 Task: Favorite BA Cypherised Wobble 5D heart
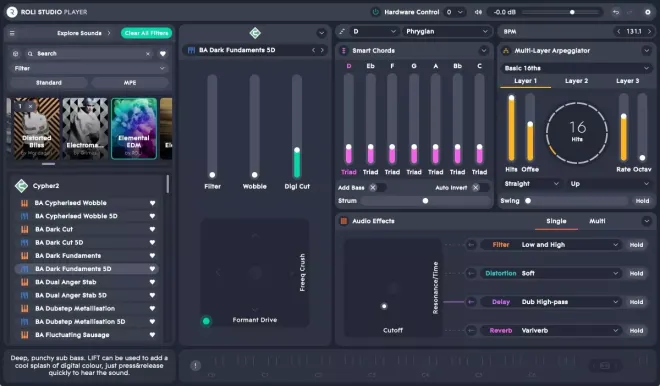[x=152, y=216]
